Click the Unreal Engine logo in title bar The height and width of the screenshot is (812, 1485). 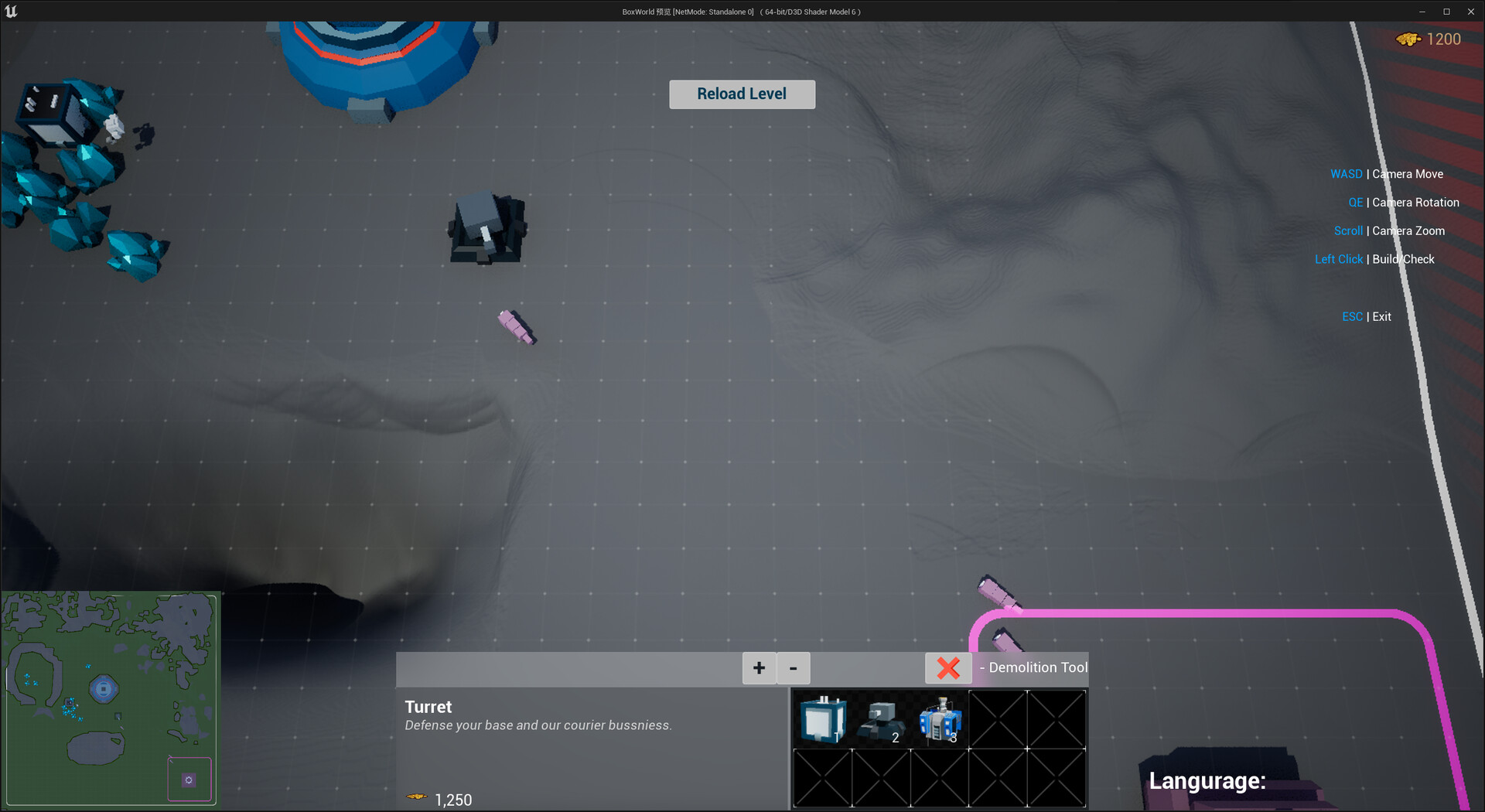(x=11, y=12)
